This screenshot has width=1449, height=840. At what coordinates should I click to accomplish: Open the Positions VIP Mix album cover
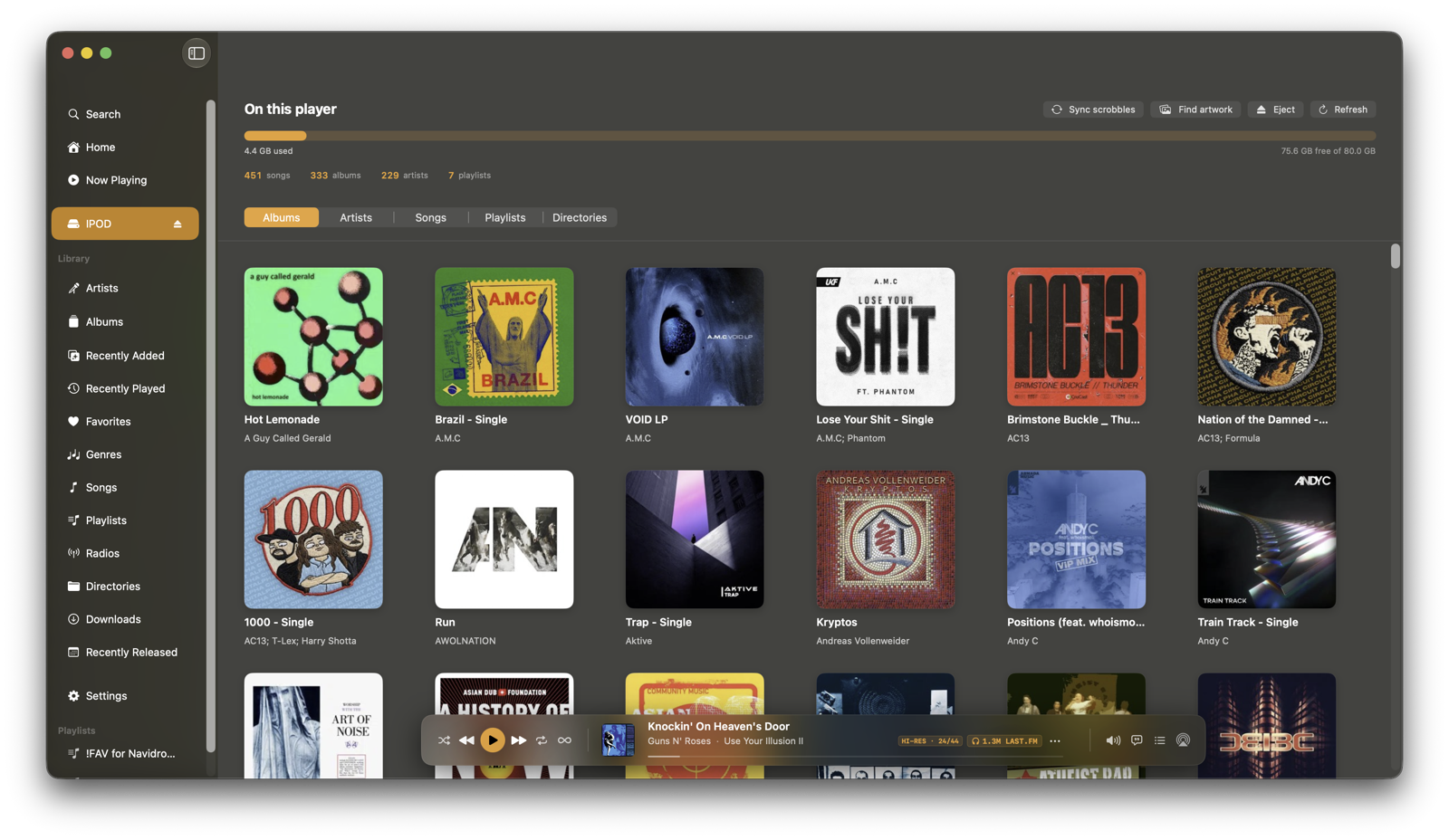tap(1076, 539)
